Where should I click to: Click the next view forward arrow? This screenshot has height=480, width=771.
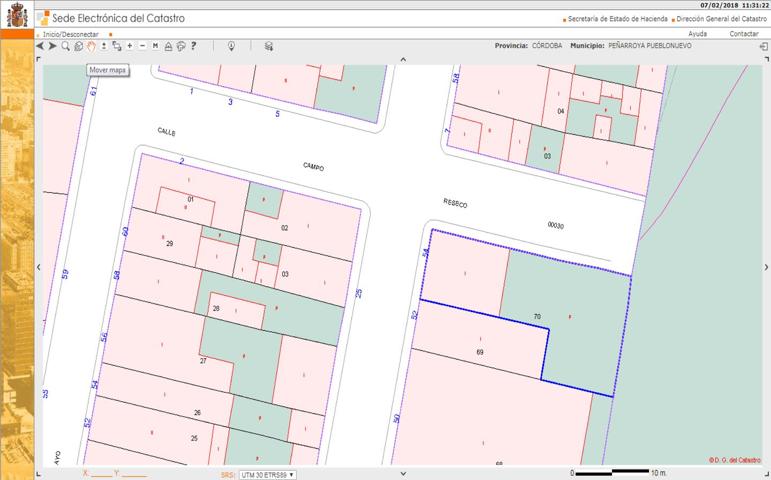(x=52, y=46)
